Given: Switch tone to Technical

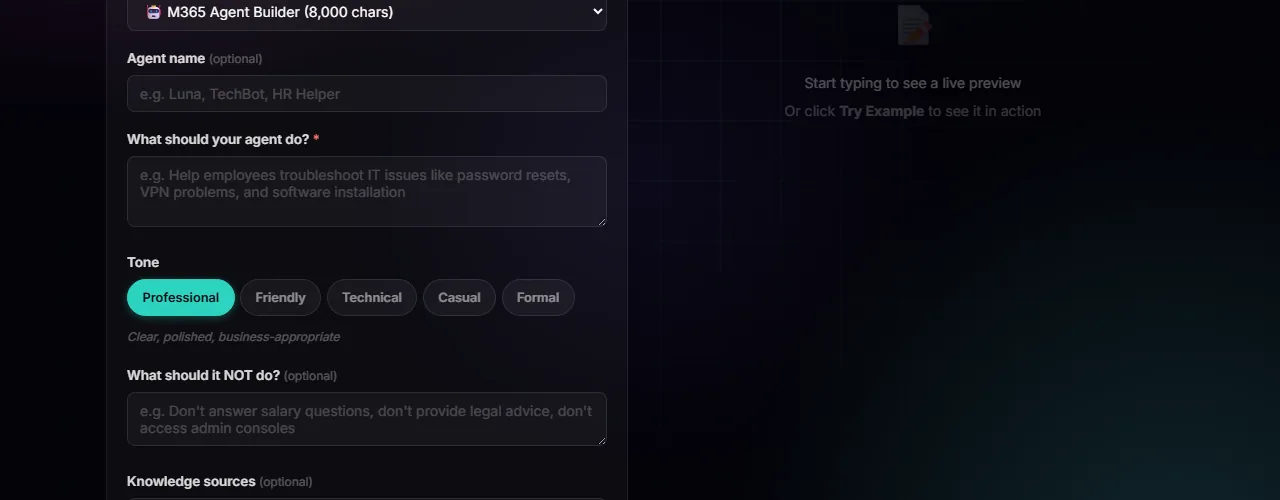Looking at the screenshot, I should coord(371,298).
